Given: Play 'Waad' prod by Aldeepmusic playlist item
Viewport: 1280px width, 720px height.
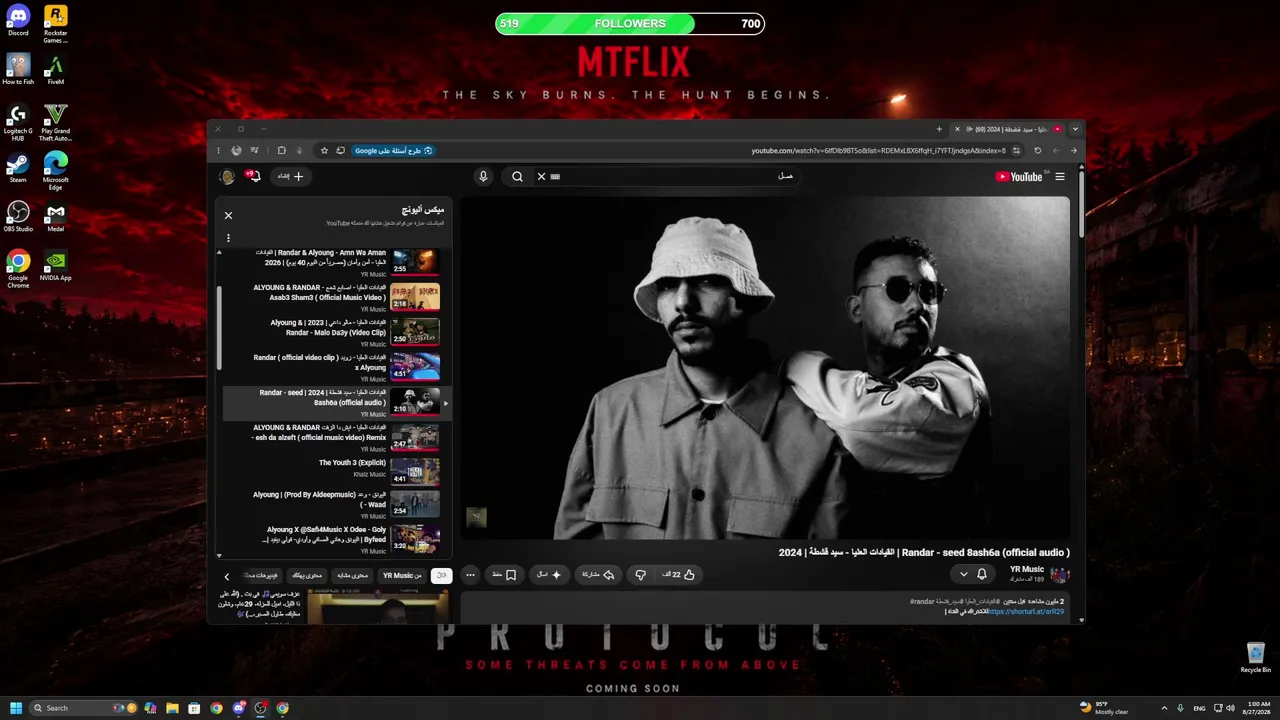Looking at the screenshot, I should (335, 504).
